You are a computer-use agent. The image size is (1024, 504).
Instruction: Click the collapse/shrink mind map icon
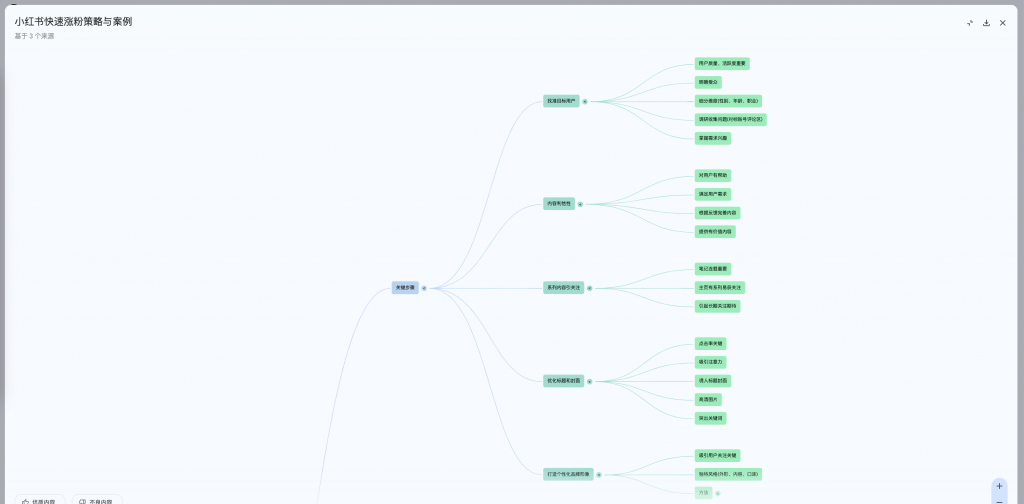click(970, 23)
